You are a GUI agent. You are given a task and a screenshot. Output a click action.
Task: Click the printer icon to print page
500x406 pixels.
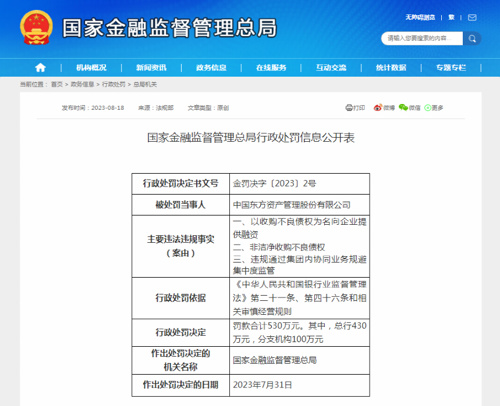(x=349, y=108)
